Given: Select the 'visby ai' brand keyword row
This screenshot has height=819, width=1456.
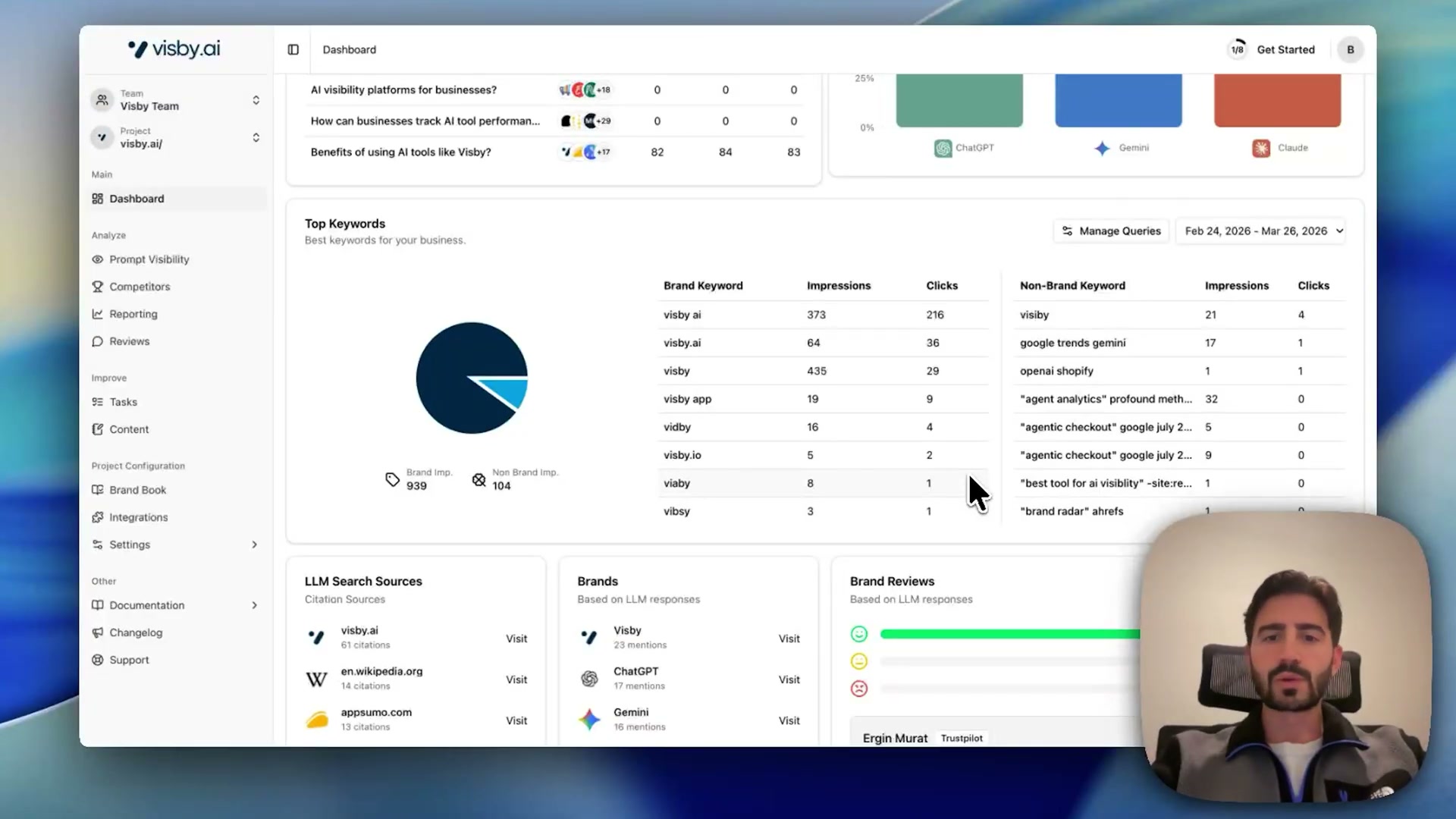Looking at the screenshot, I should tap(824, 315).
